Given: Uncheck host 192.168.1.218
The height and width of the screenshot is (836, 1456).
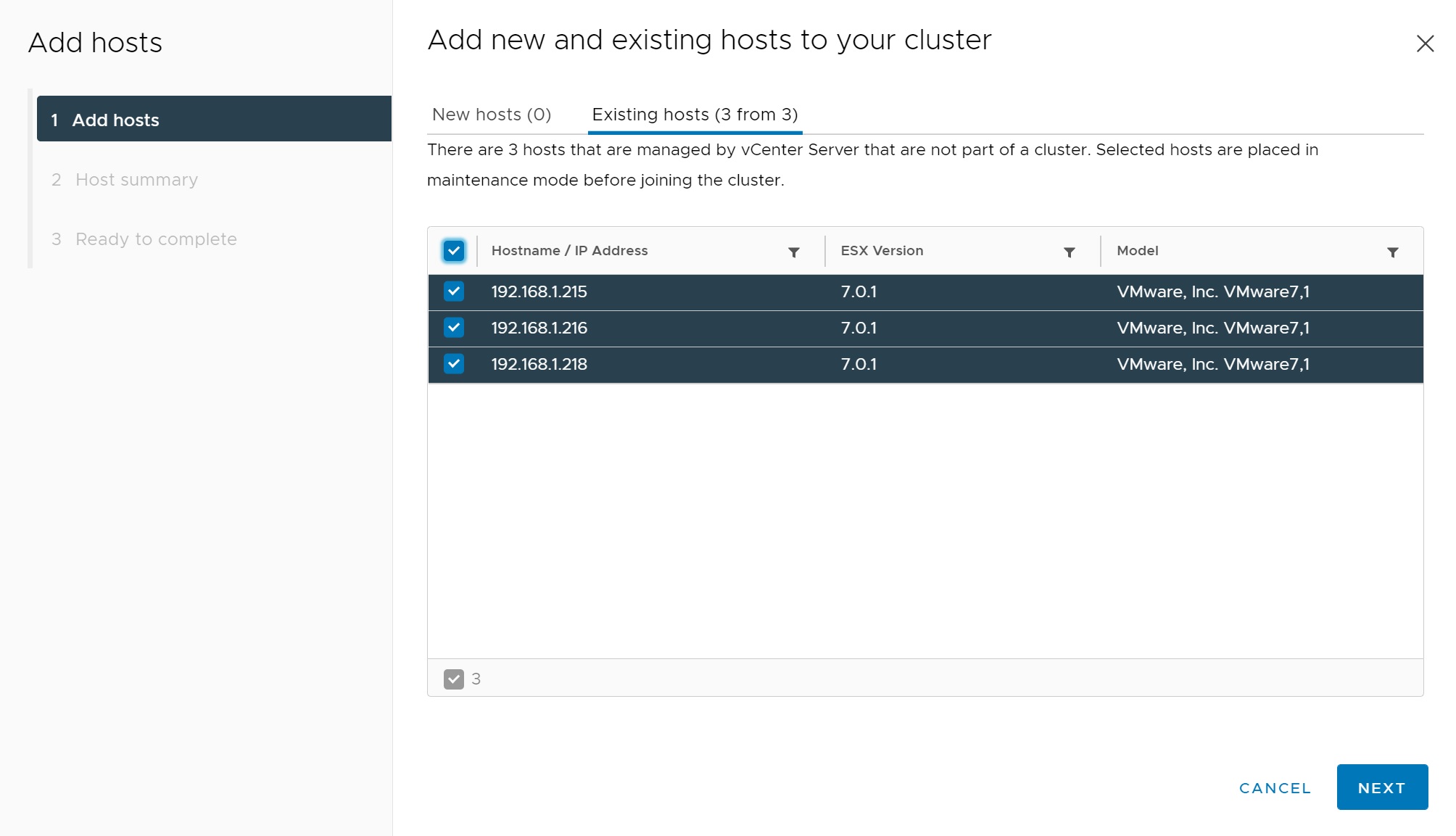Looking at the screenshot, I should pyautogui.click(x=454, y=364).
